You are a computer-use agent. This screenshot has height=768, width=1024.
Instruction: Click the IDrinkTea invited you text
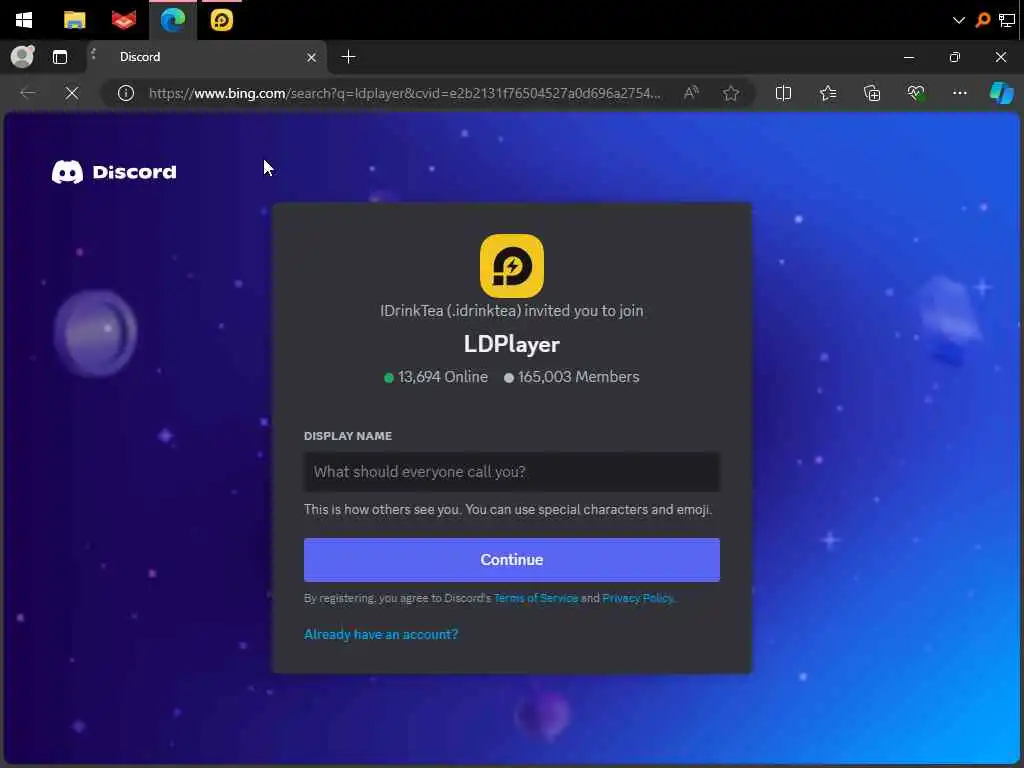(512, 311)
